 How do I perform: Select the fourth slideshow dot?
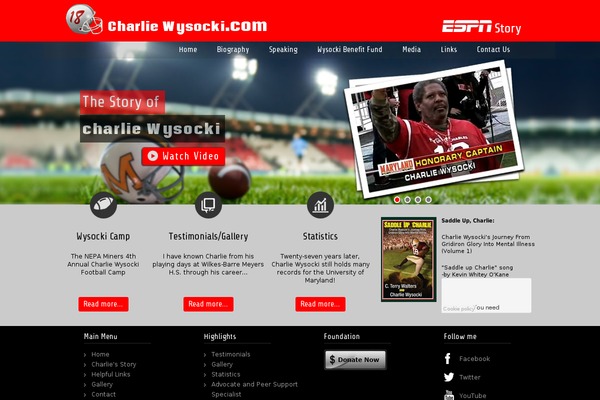[428, 199]
